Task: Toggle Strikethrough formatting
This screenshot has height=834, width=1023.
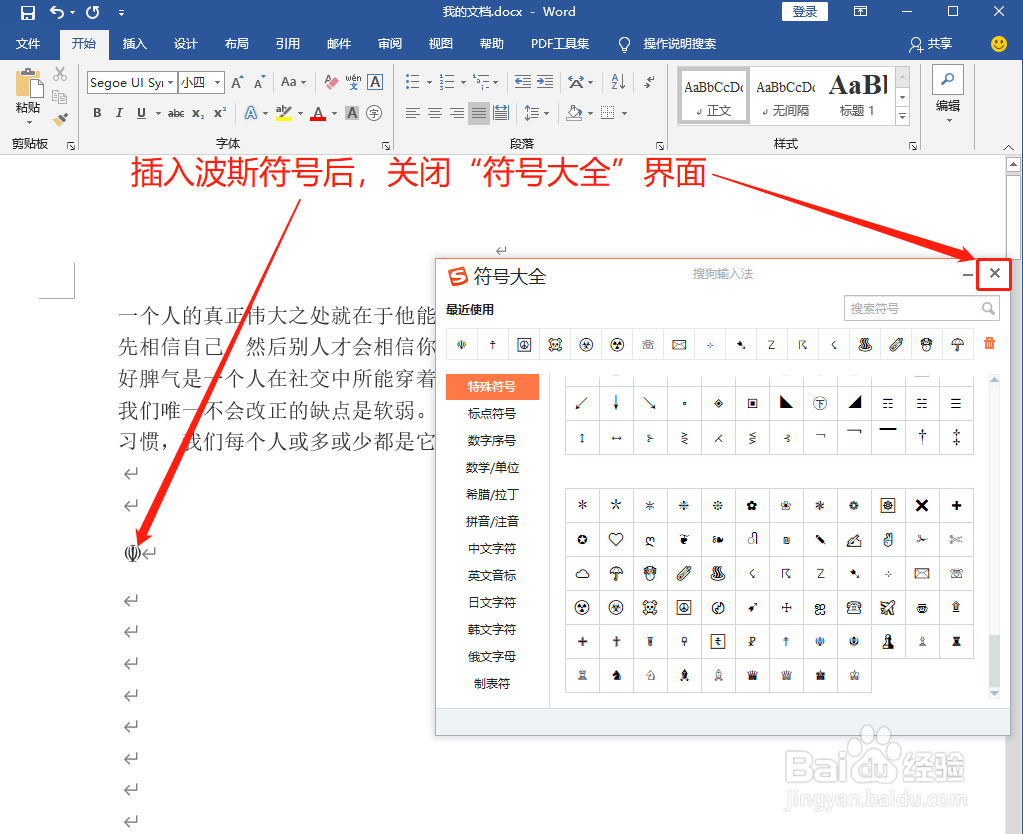Action: (x=176, y=113)
